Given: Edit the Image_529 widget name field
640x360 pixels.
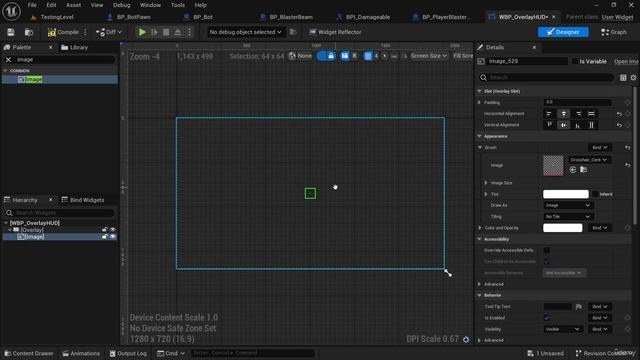Looking at the screenshot, I should pos(527,61).
